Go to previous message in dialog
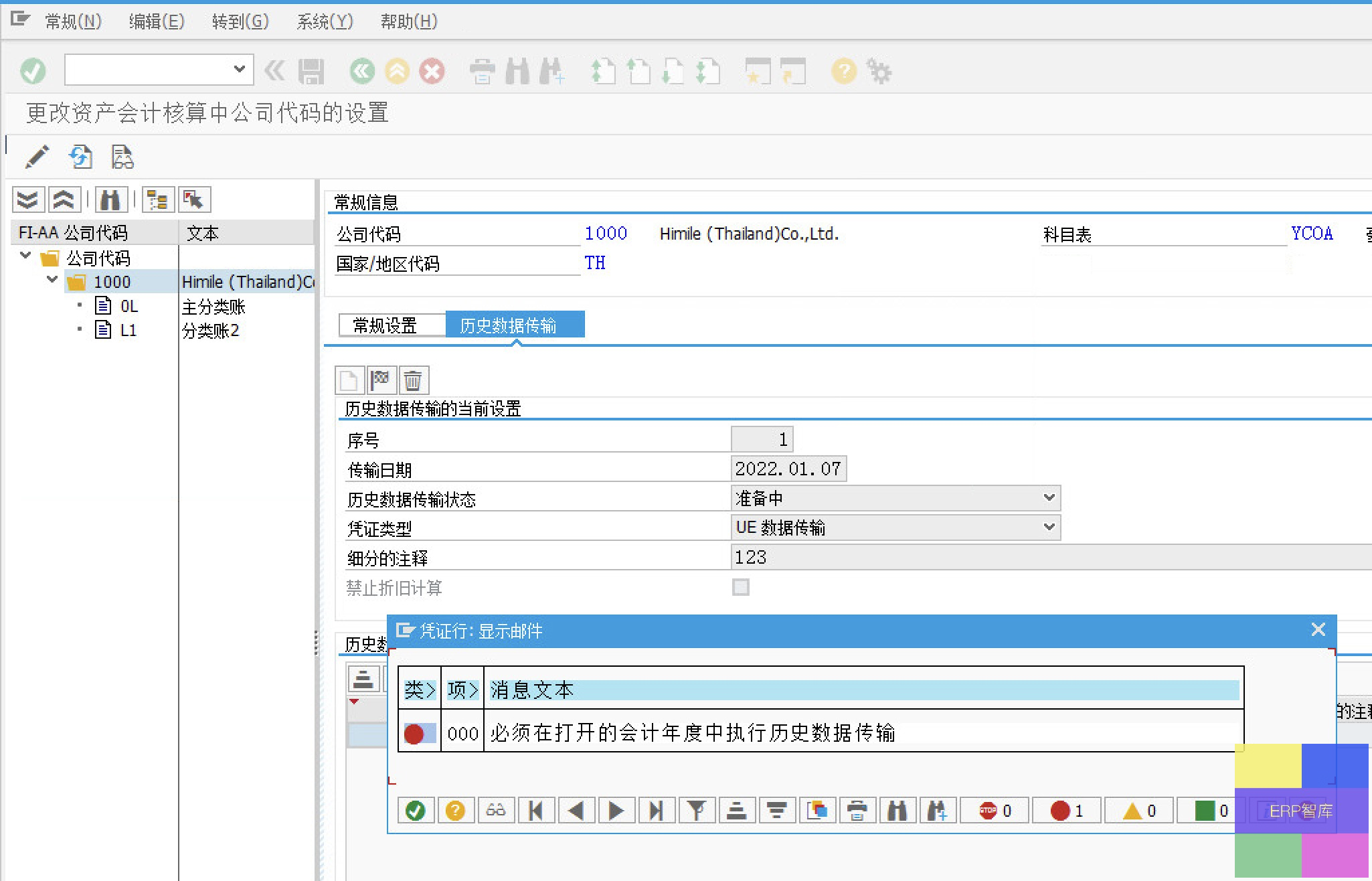Image resolution: width=1372 pixels, height=881 pixels. (x=576, y=811)
